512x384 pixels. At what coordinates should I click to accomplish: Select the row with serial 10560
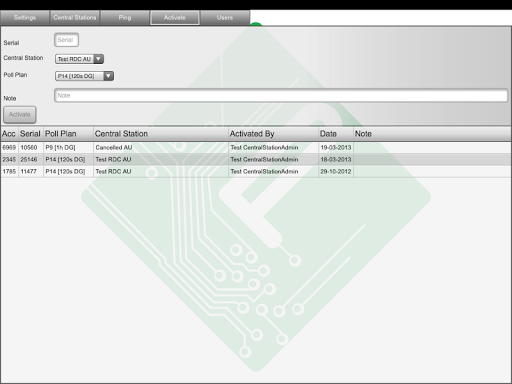256,148
